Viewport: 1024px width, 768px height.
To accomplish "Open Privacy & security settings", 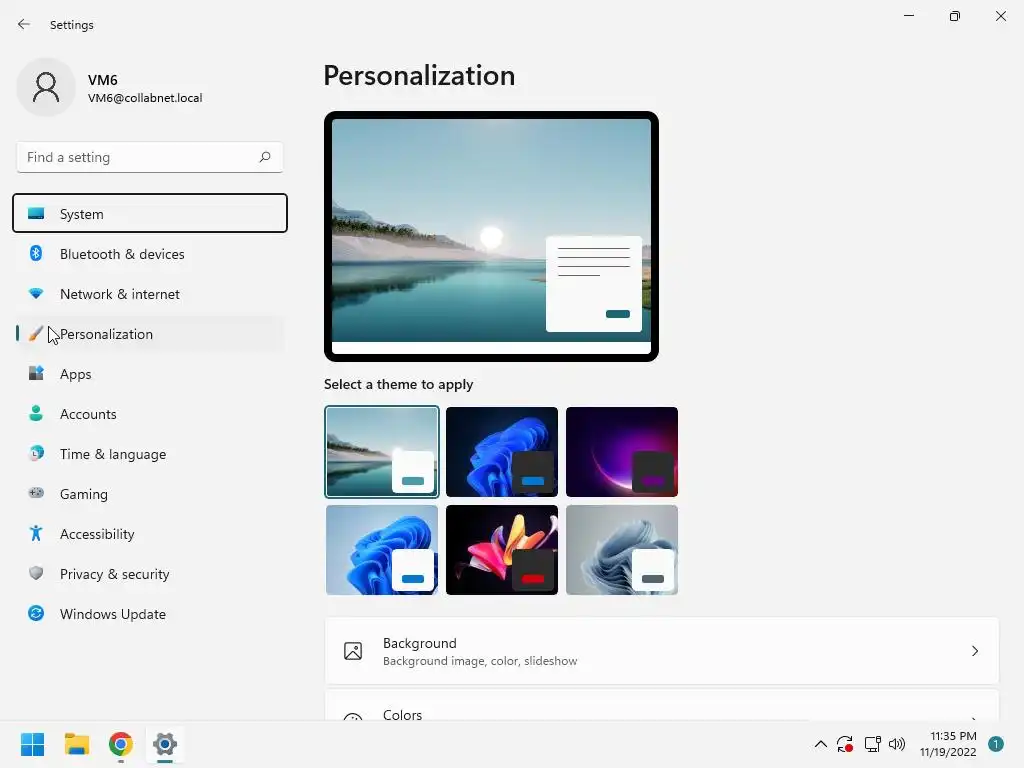I will pyautogui.click(x=150, y=573).
